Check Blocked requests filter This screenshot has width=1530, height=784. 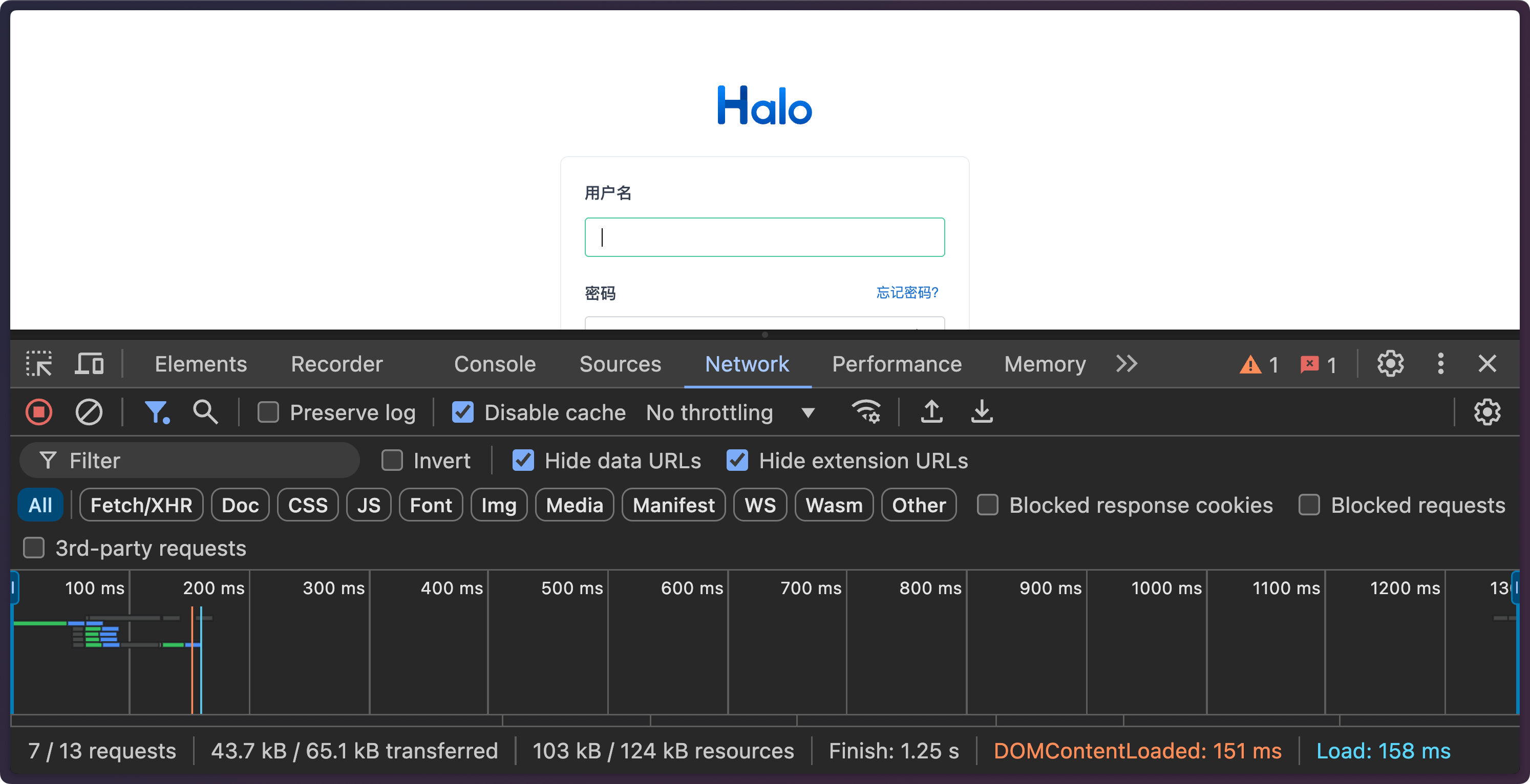(x=1310, y=505)
